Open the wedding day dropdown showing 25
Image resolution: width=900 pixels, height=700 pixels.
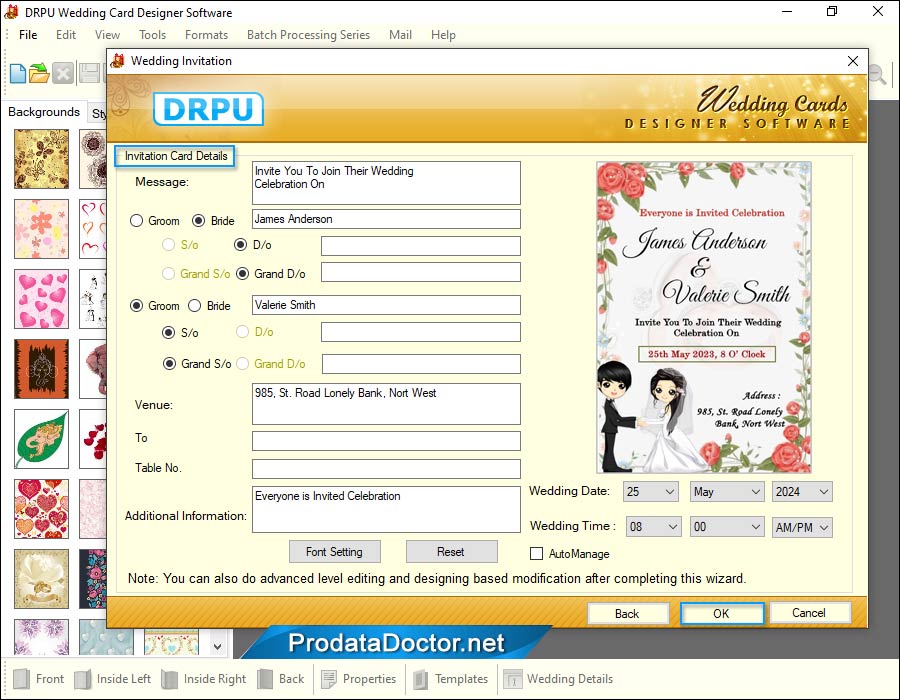click(651, 492)
